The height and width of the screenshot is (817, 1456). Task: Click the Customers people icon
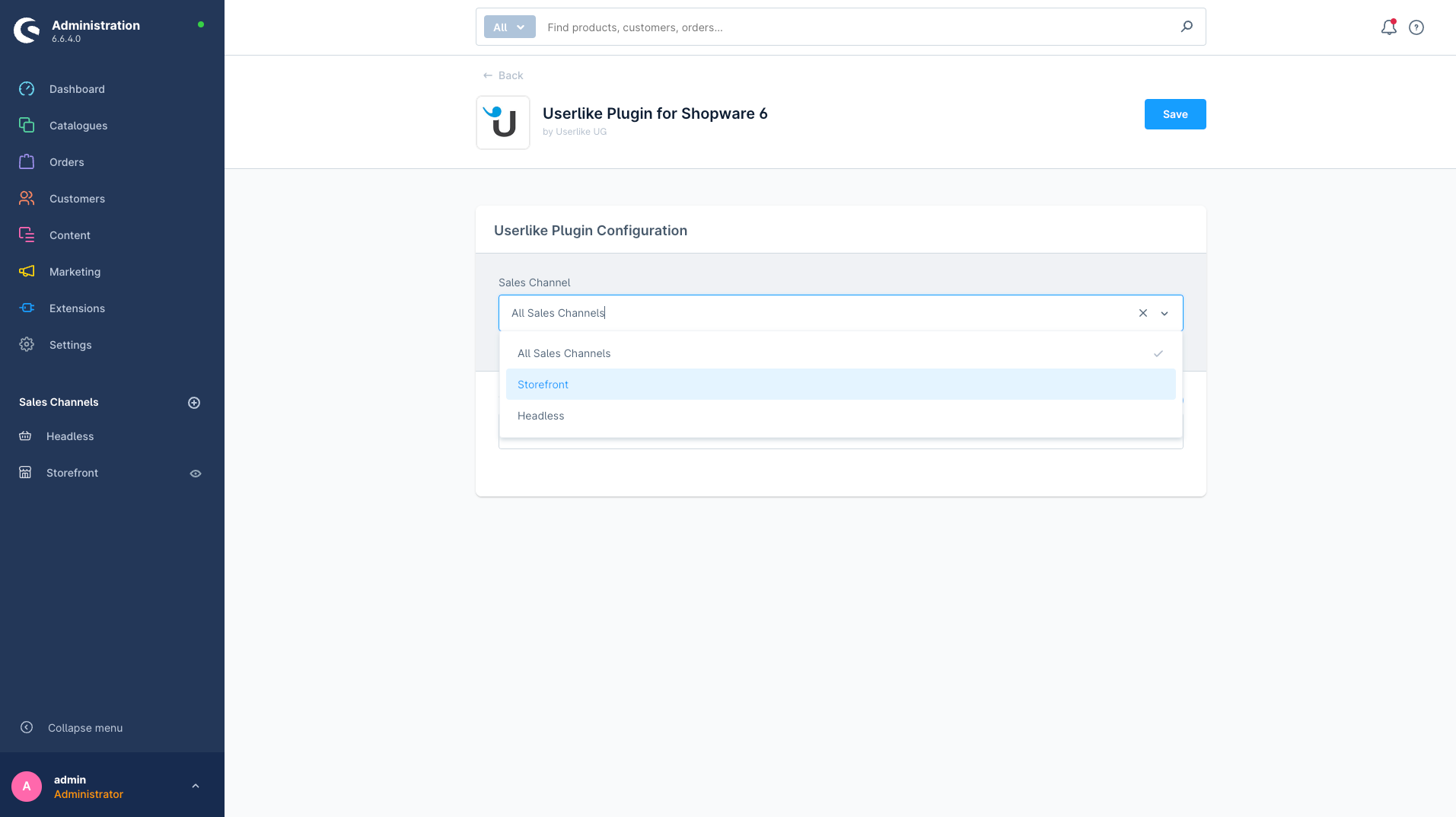pos(27,199)
